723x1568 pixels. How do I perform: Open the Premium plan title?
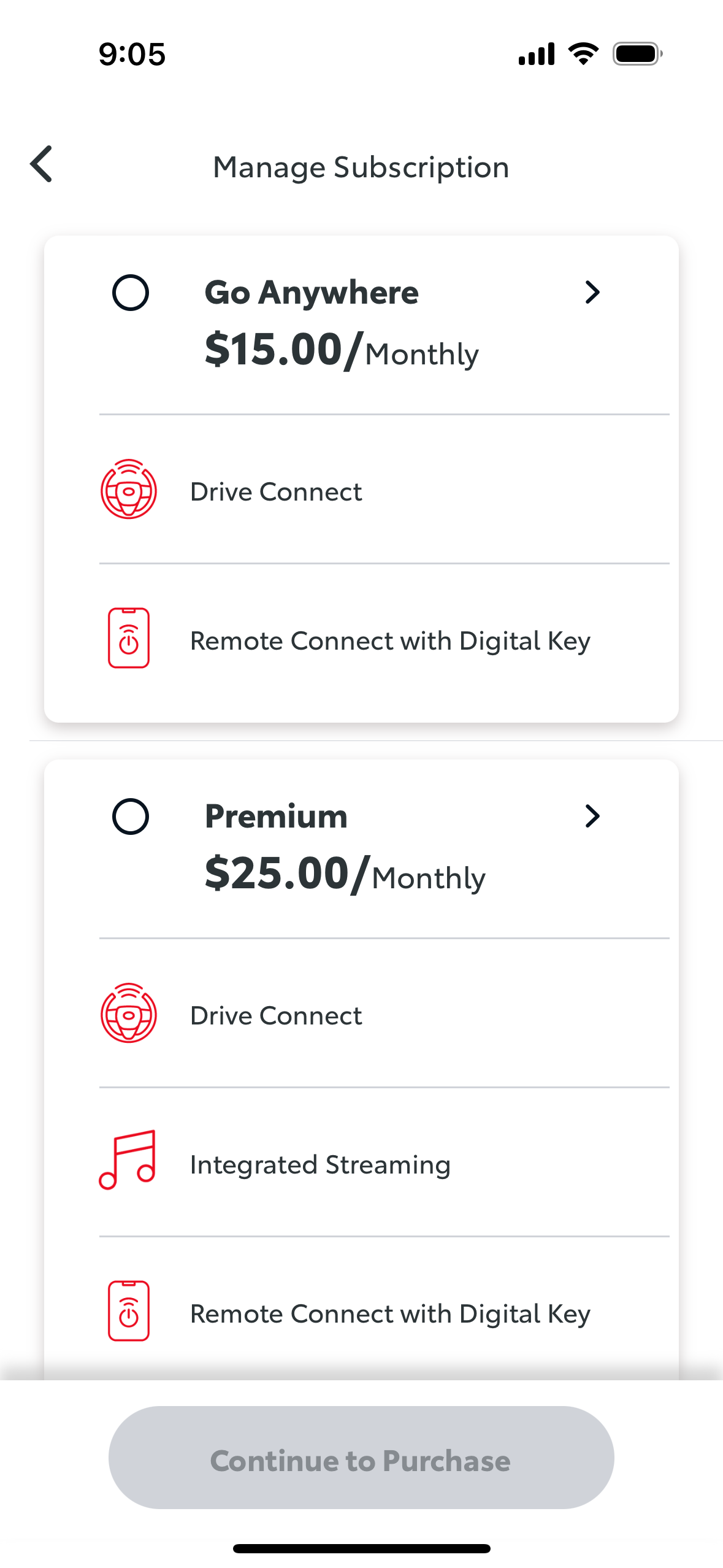click(276, 817)
